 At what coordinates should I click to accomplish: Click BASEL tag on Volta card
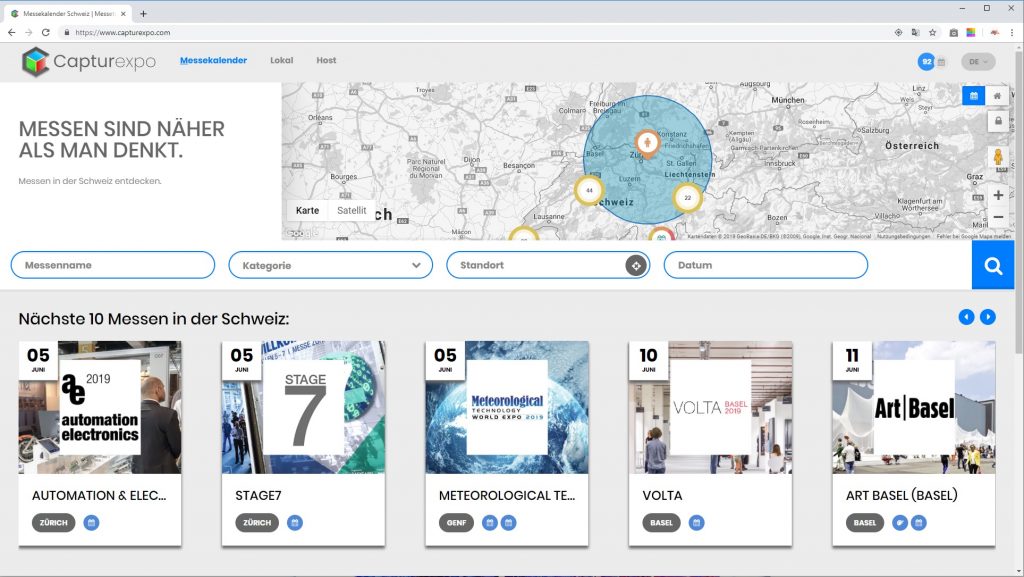662,523
